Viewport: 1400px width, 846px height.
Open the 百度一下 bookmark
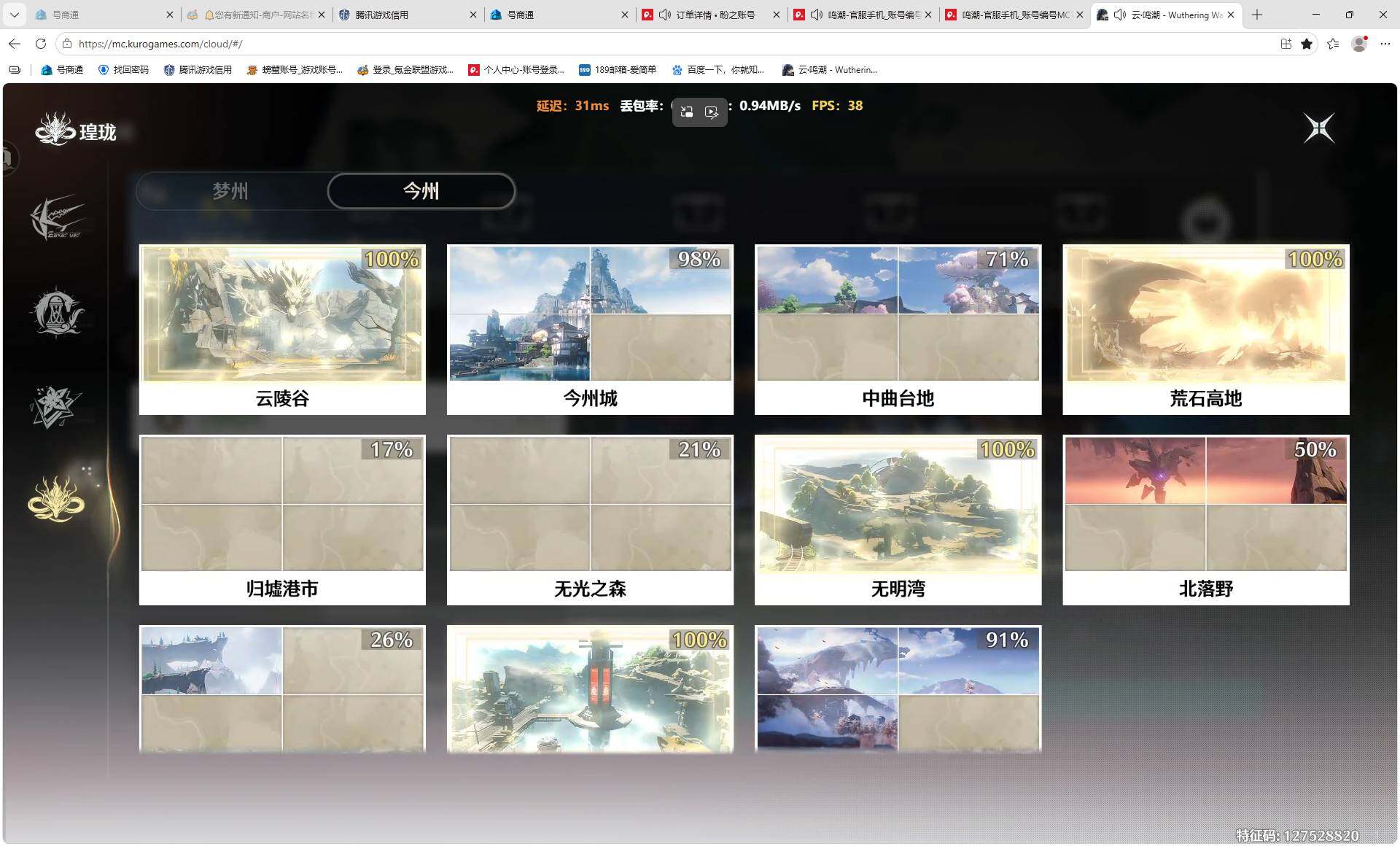click(718, 70)
